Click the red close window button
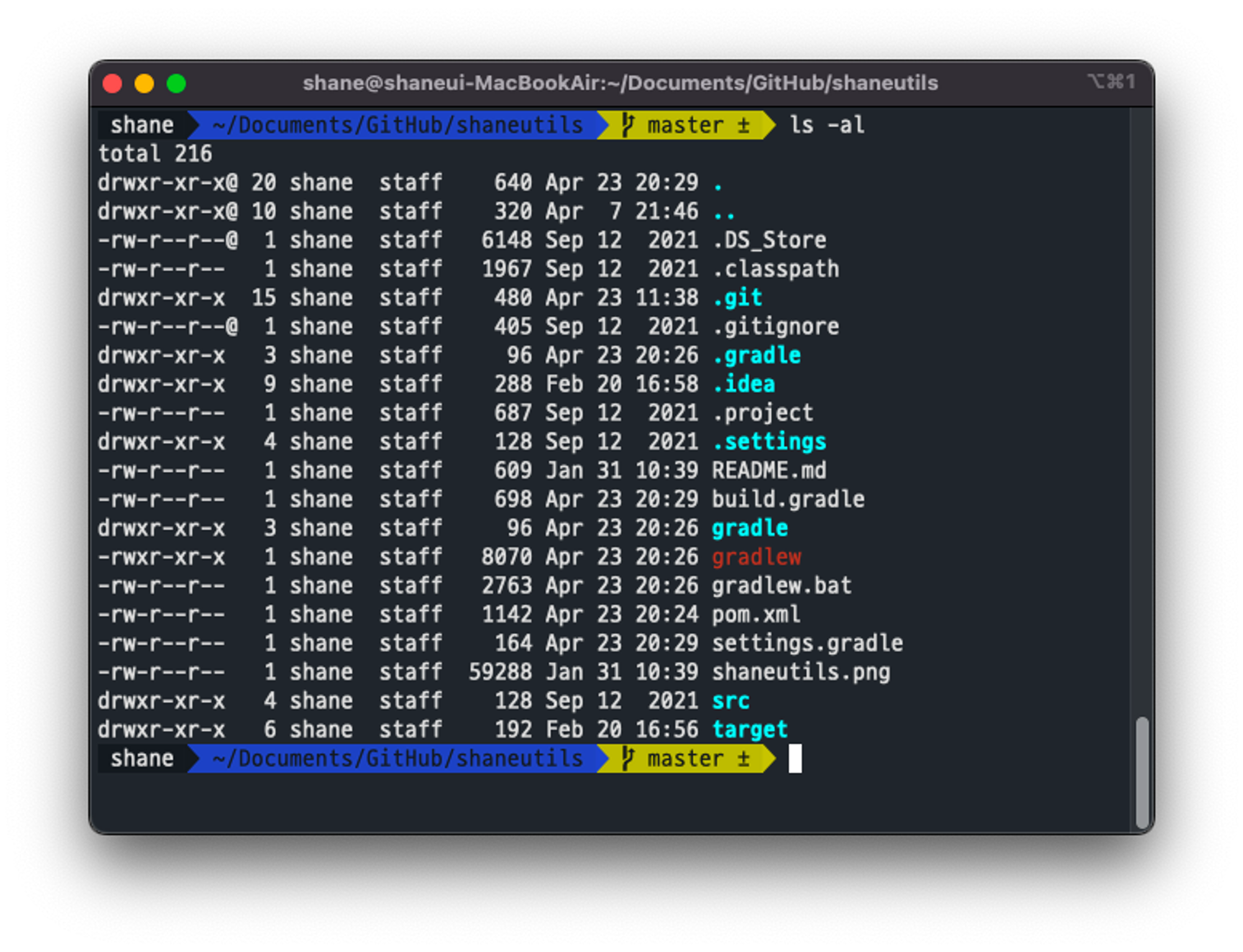Screen dimensions: 1243x952 pyautogui.click(x=112, y=83)
